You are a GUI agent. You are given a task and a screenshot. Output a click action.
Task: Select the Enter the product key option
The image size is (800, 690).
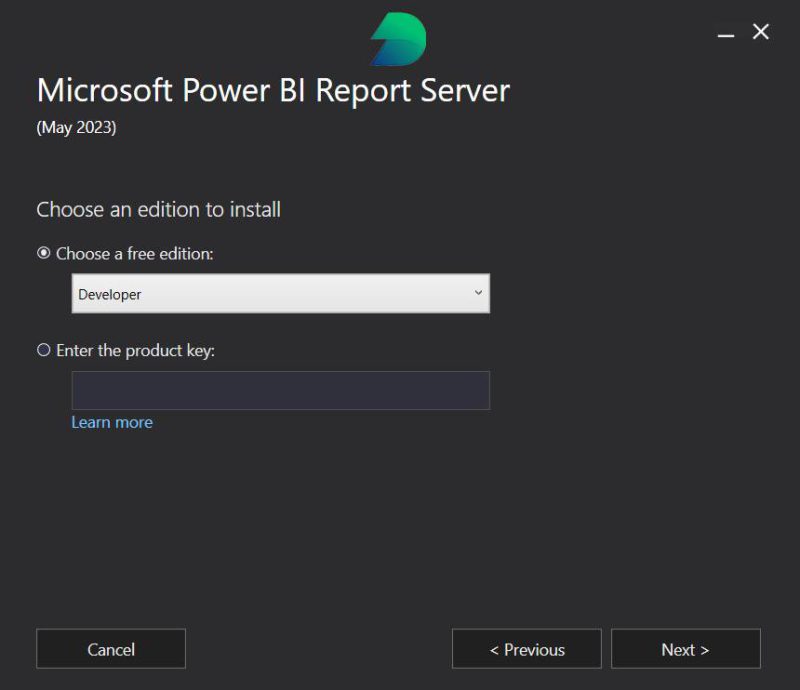coord(43,350)
